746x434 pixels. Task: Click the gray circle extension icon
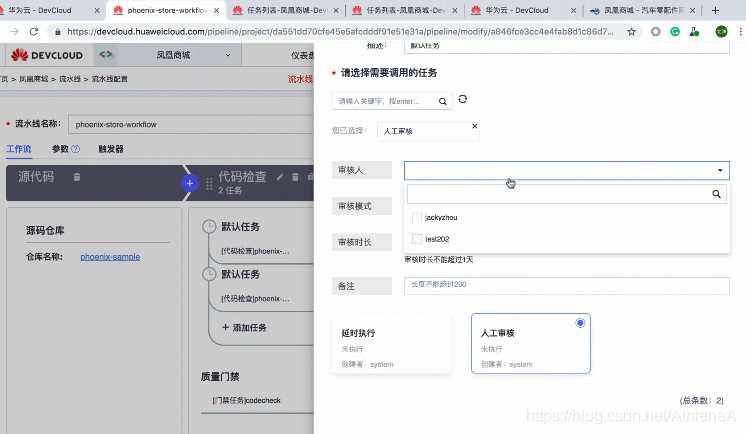[x=656, y=32]
